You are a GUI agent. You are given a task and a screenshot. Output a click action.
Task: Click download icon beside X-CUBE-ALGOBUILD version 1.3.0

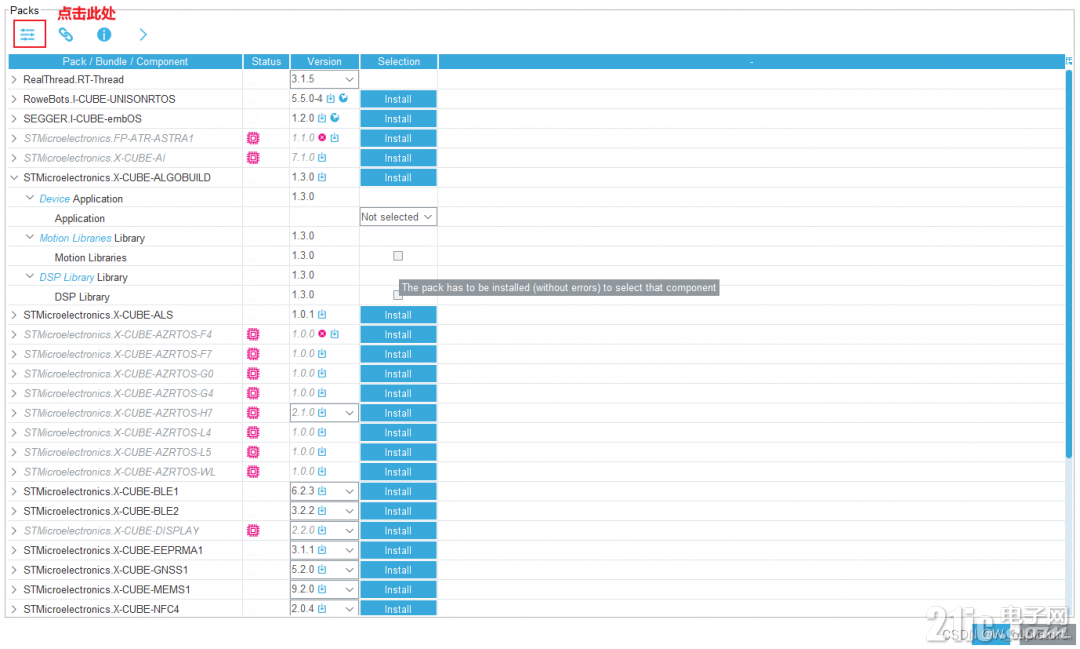pos(322,177)
